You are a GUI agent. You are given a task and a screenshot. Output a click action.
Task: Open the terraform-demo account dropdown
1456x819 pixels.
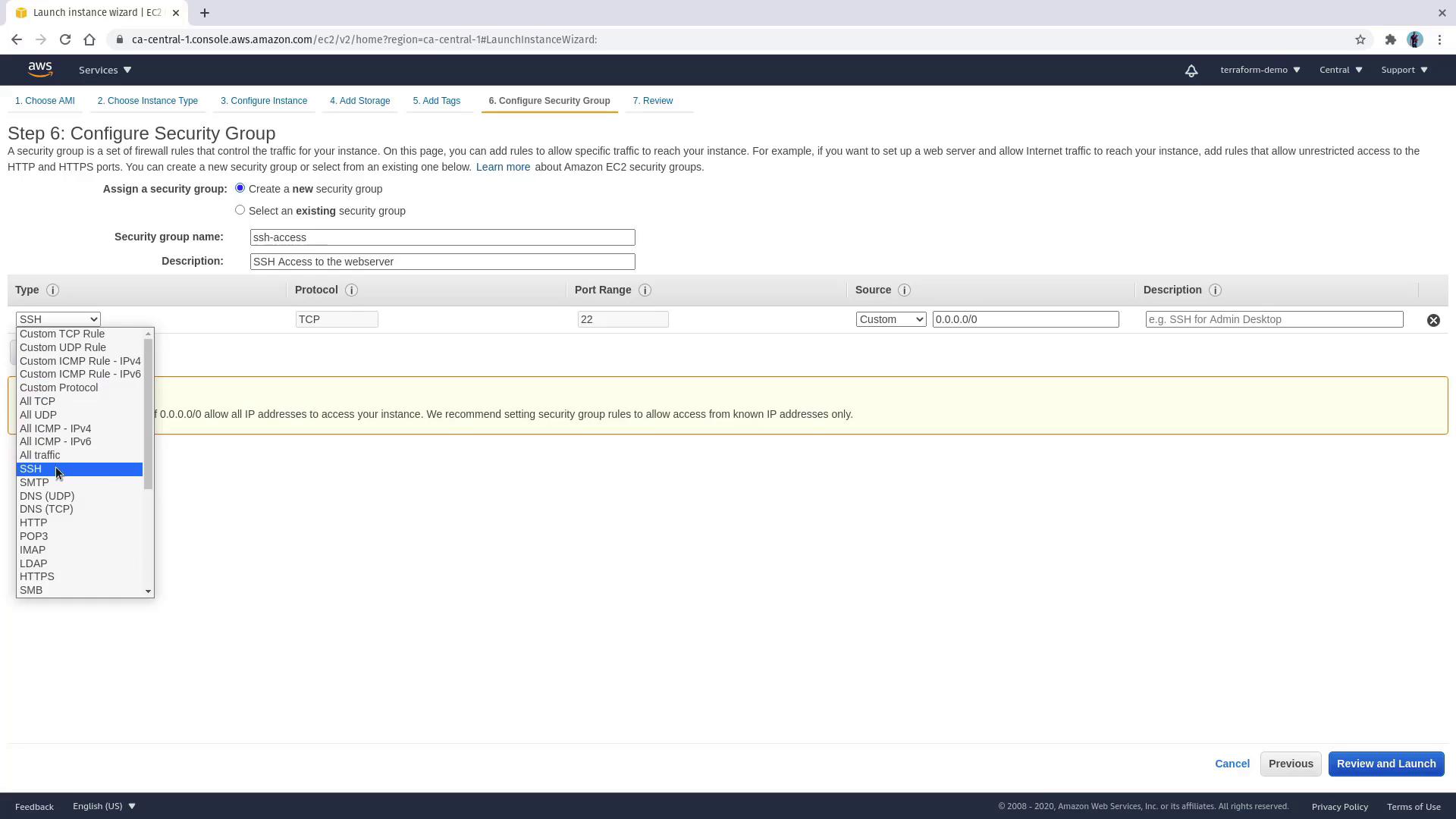click(x=1260, y=70)
